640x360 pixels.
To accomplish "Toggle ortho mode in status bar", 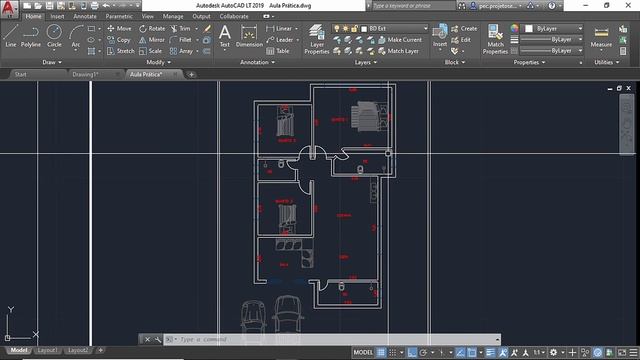I will 412,352.
